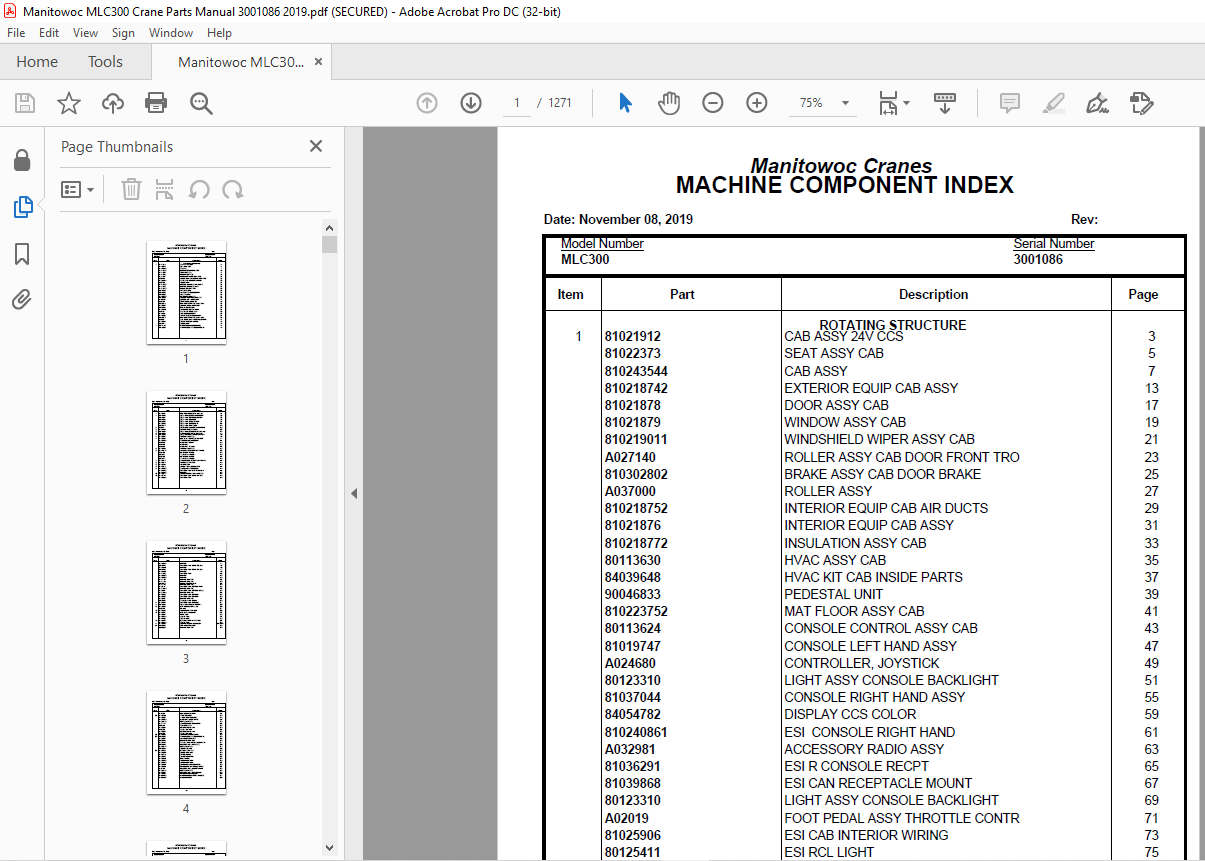Click the stamp tool icon in the toolbar
Screen dimensions: 1205x861
(x=1142, y=103)
